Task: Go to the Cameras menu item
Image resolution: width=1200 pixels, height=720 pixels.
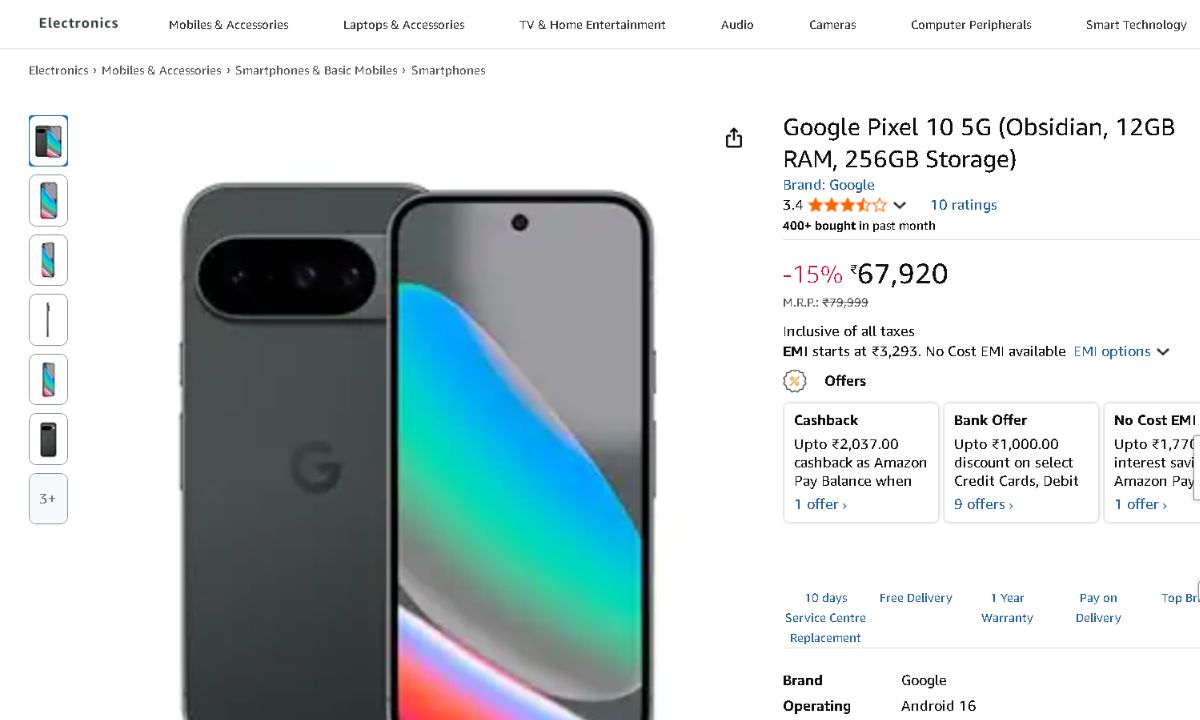Action: tap(832, 25)
